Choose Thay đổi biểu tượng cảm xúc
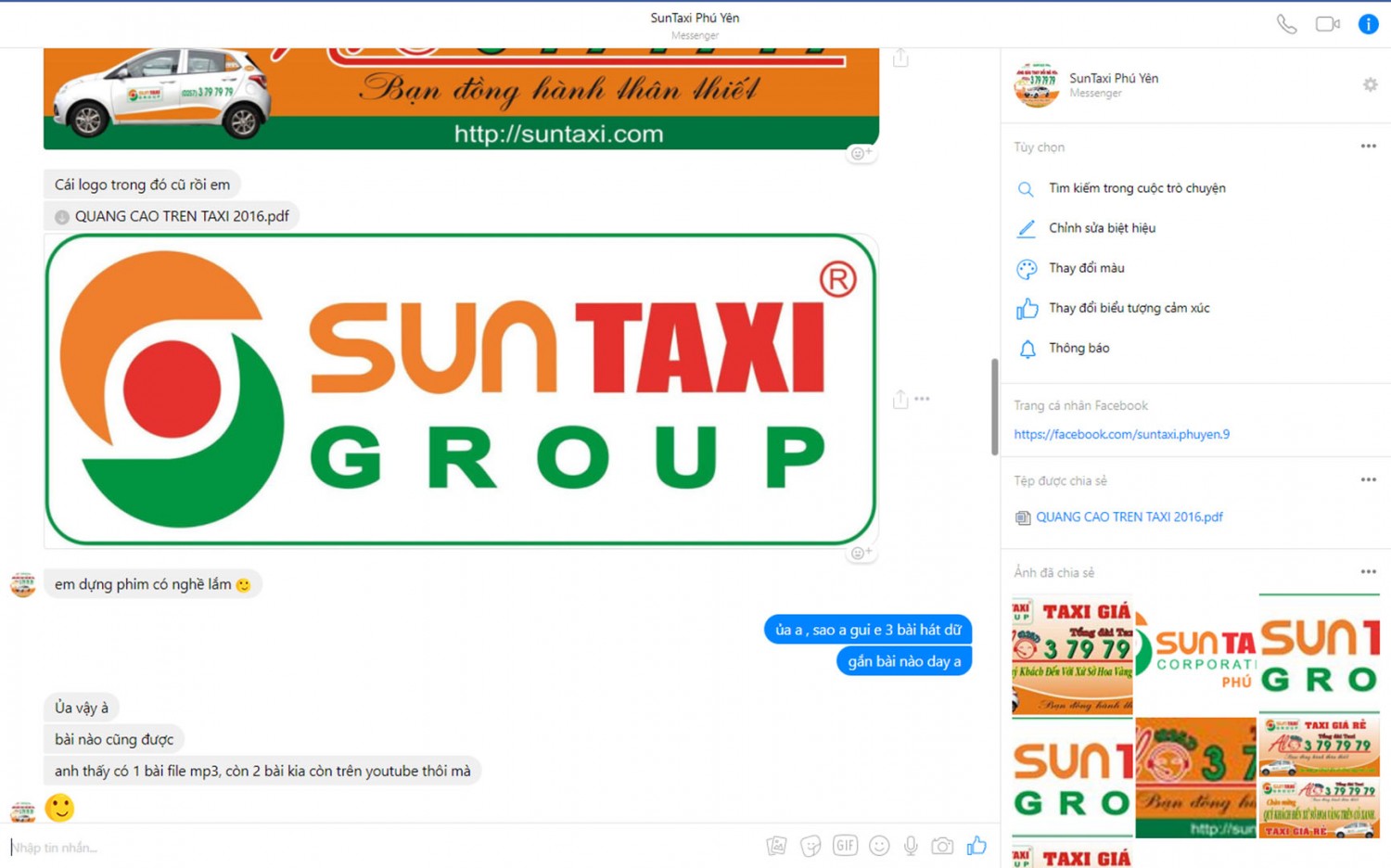Screen dimensions: 1391x868 coord(1129,308)
